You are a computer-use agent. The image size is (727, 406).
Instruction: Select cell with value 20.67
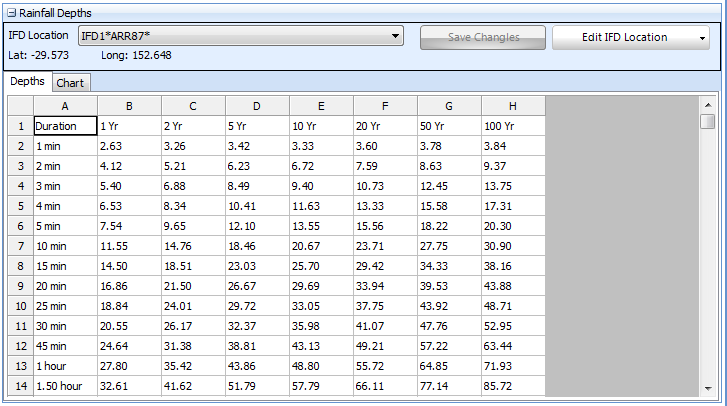pos(321,246)
